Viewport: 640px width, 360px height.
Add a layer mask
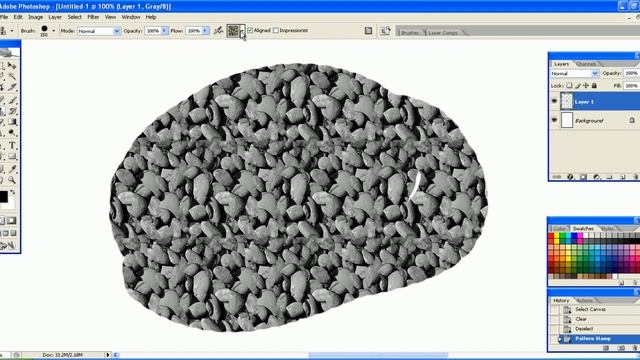(x=583, y=177)
